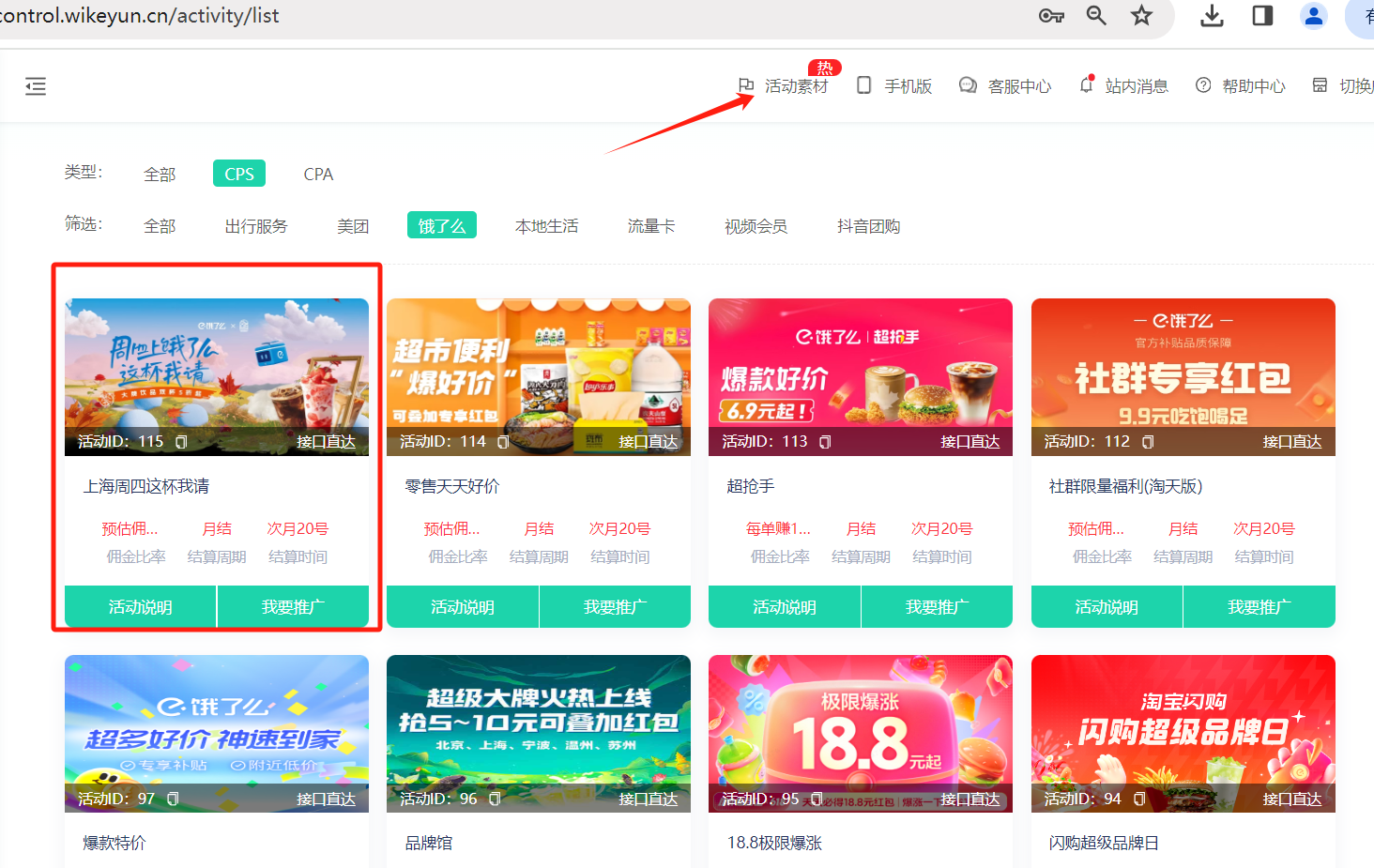Open 帮助中心 link in header
This screenshot has height=868, width=1374.
click(1254, 86)
